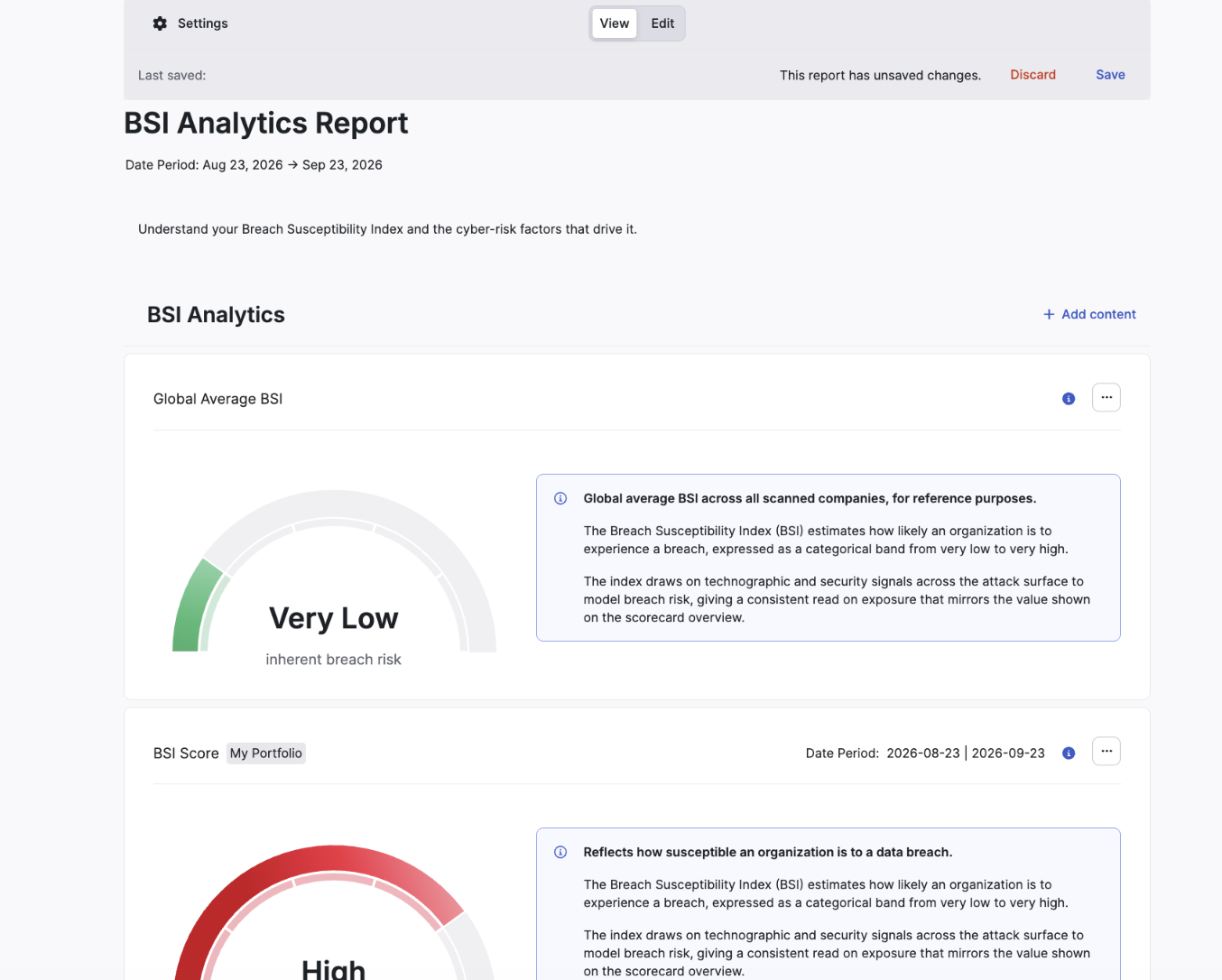Viewport: 1222px width, 980px height.
Task: Open the three-dot menu on BSI Score card
Action: [x=1106, y=752]
